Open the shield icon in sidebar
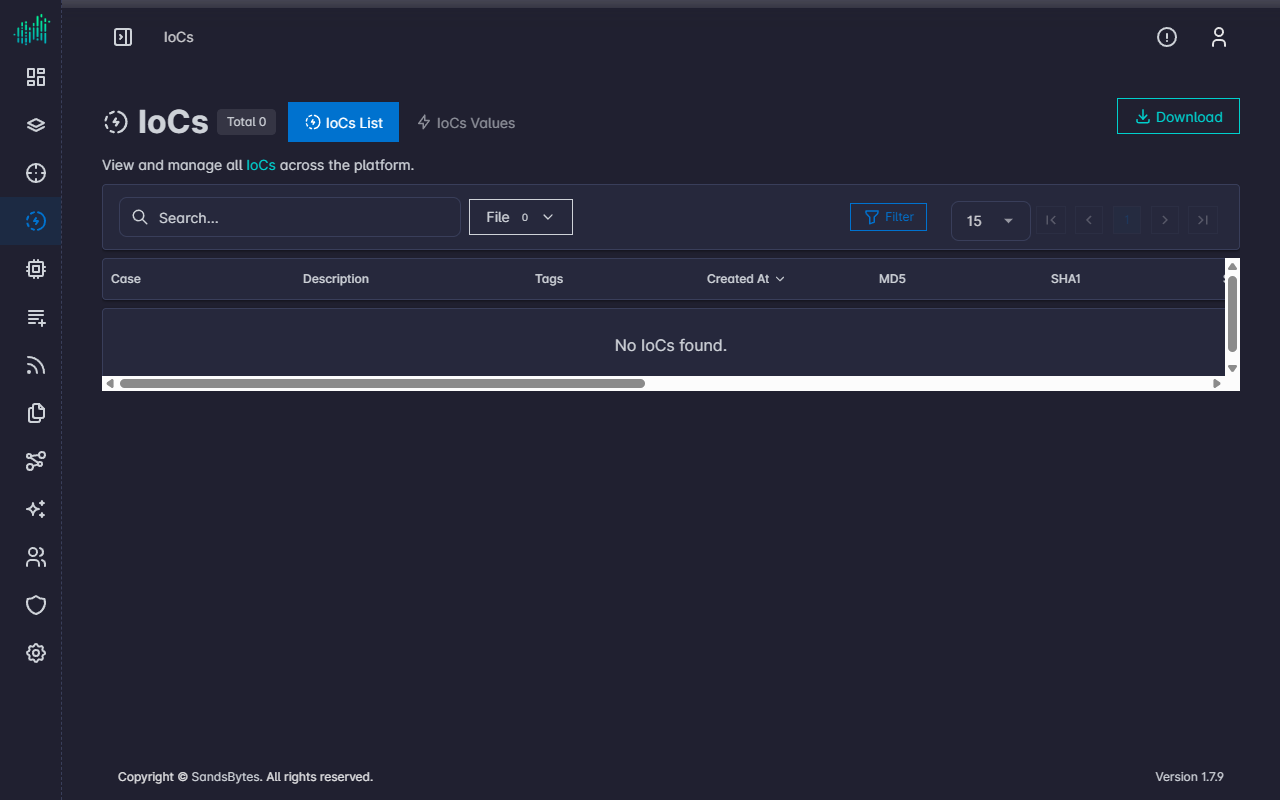Image resolution: width=1280 pixels, height=800 pixels. click(36, 605)
